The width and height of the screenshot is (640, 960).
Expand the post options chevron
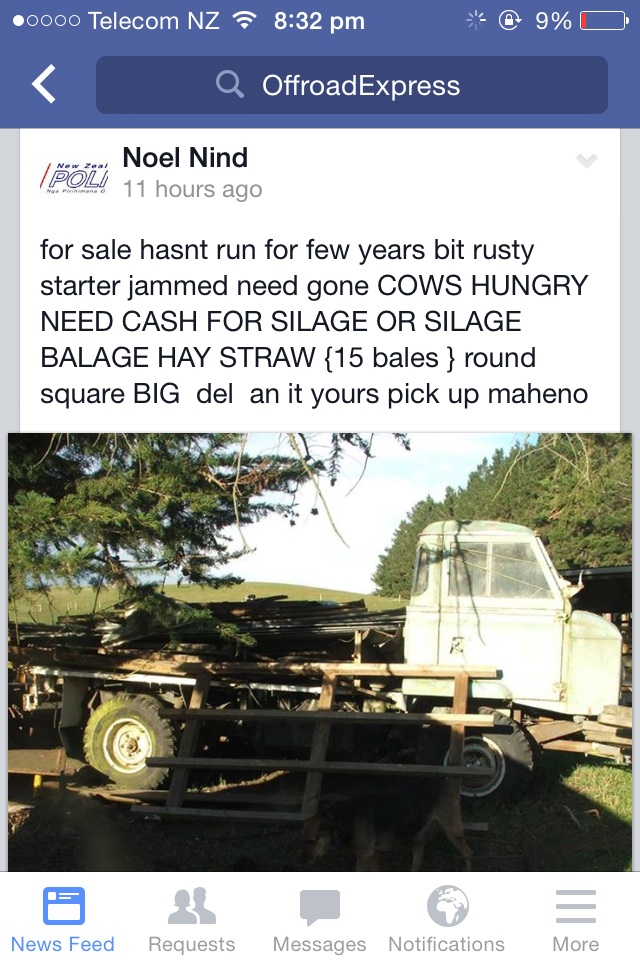587,161
